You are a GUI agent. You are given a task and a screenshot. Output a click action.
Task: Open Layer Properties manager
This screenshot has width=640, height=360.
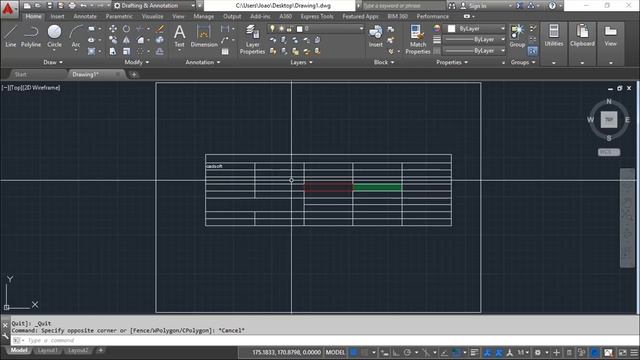click(252, 40)
